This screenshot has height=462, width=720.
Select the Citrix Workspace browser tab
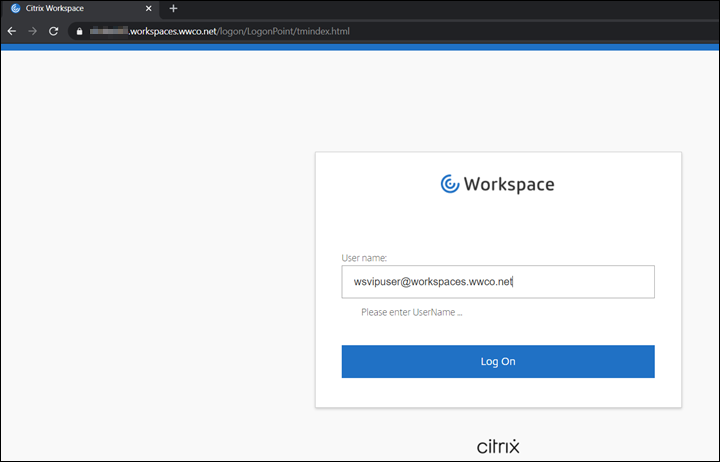click(x=81, y=9)
